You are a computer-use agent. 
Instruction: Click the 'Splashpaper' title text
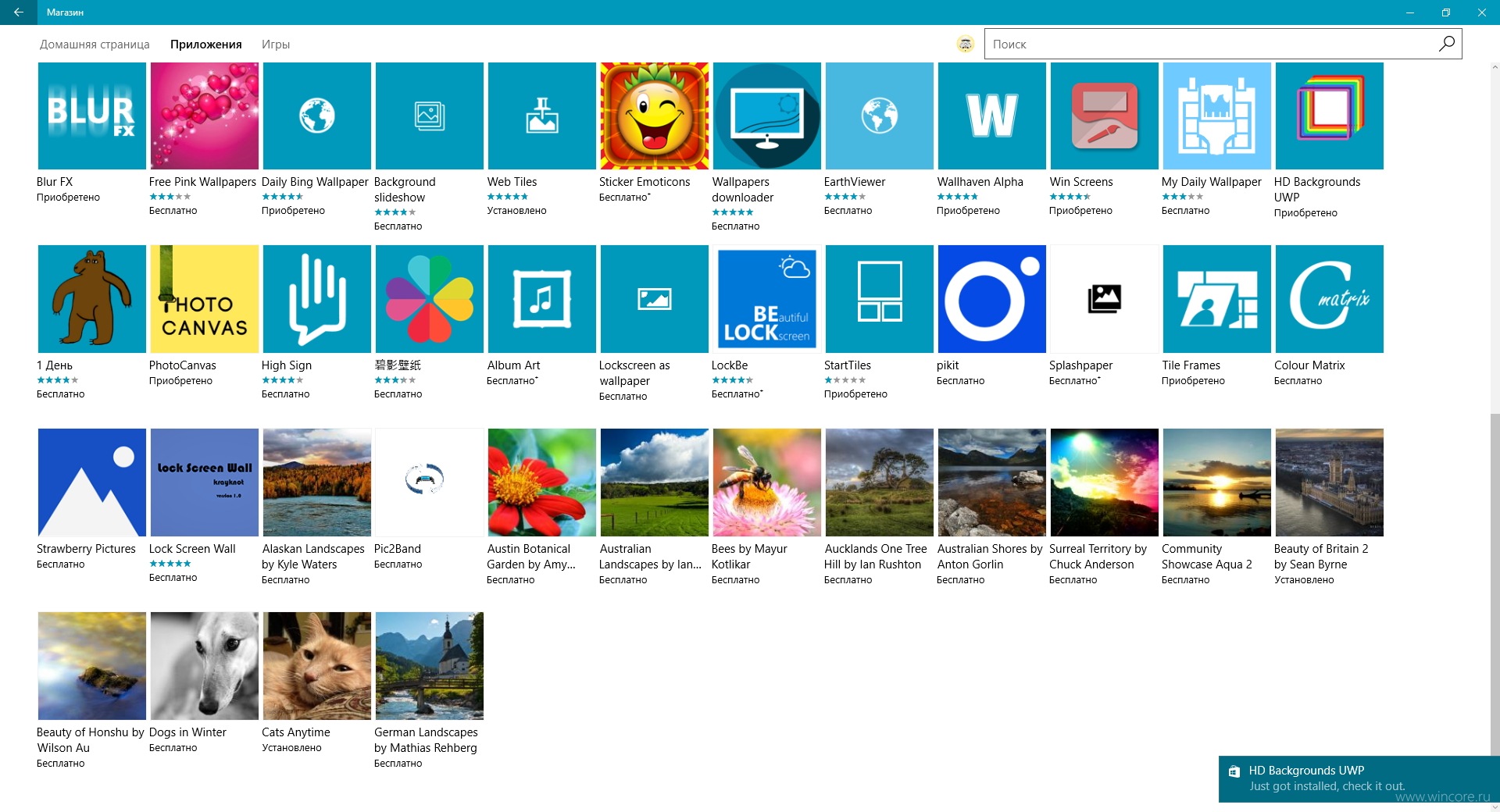point(1080,365)
